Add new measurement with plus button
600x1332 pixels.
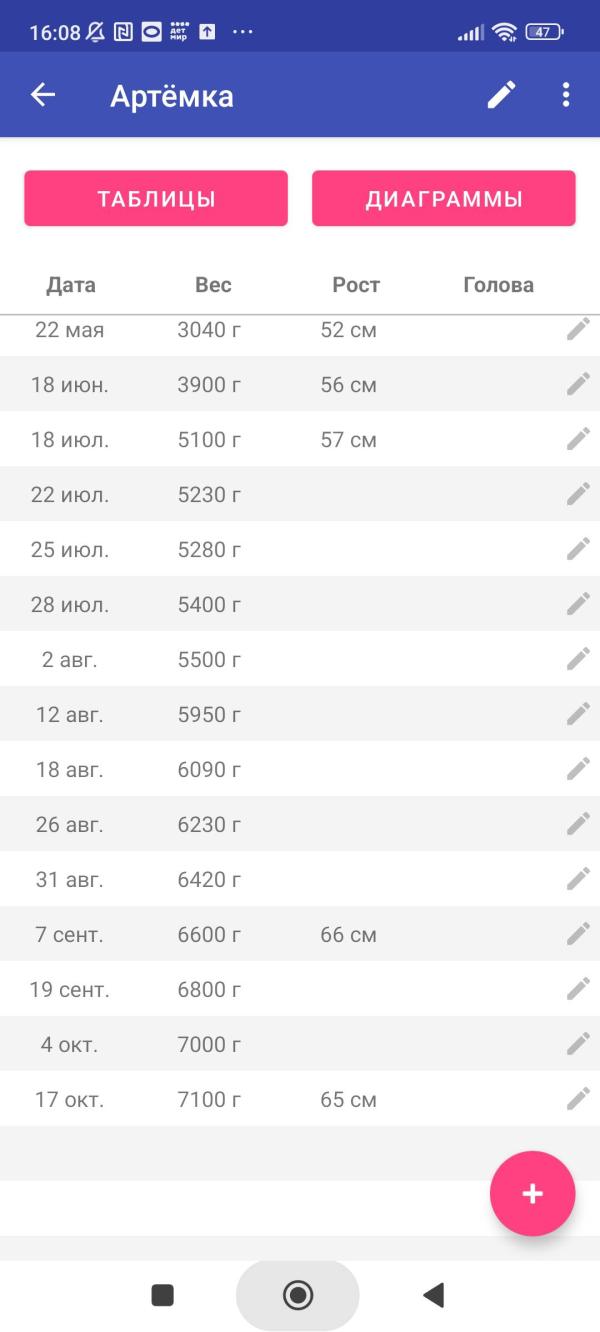pos(532,1193)
